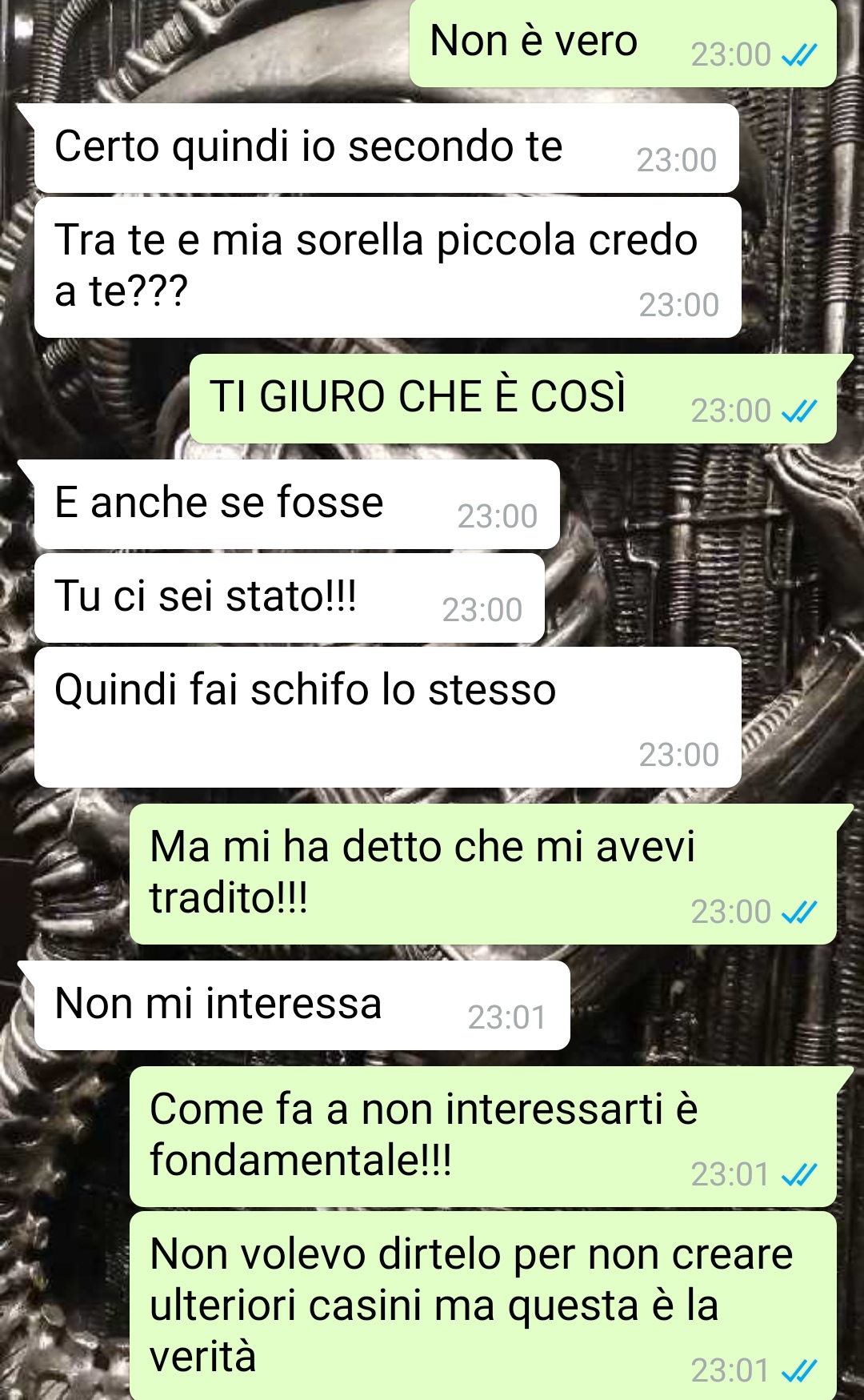864x1400 pixels.
Task: Select the 'E anche se fosse' message
Action: [297, 504]
